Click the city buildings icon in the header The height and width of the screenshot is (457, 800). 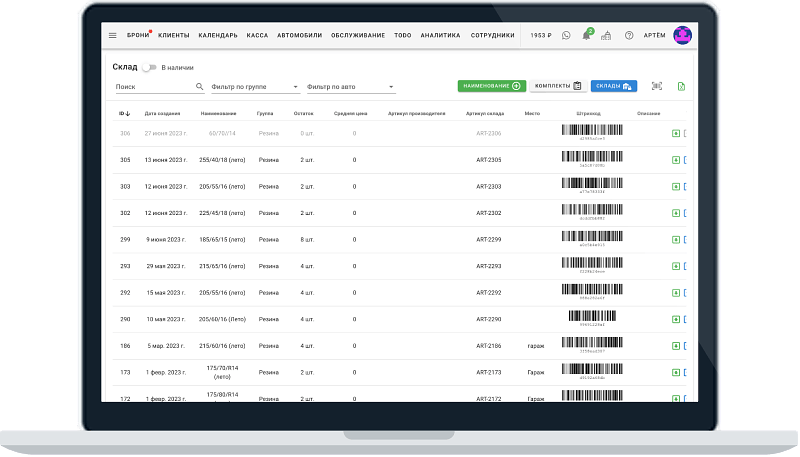[606, 35]
